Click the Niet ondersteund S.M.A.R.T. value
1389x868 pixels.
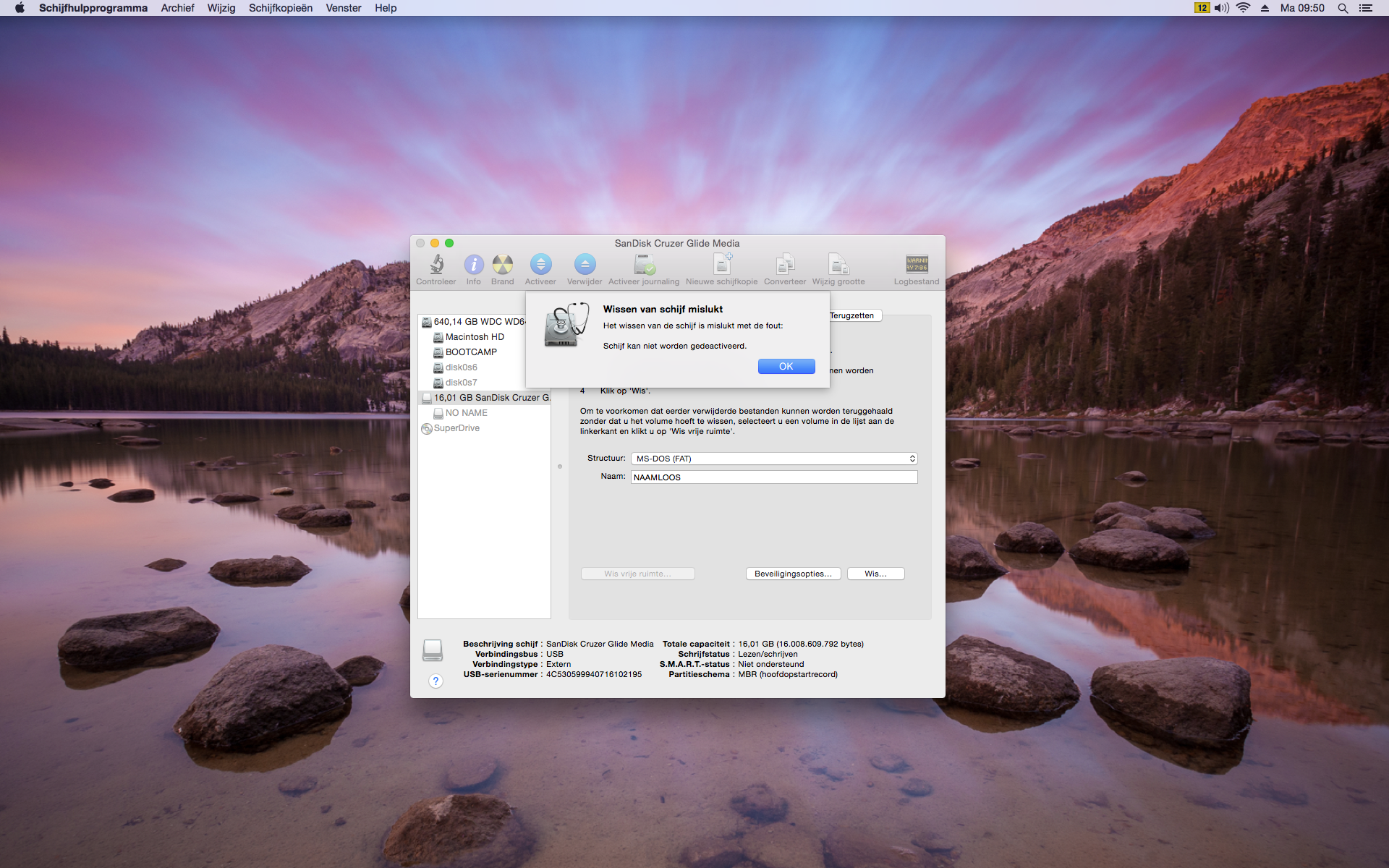point(771,664)
